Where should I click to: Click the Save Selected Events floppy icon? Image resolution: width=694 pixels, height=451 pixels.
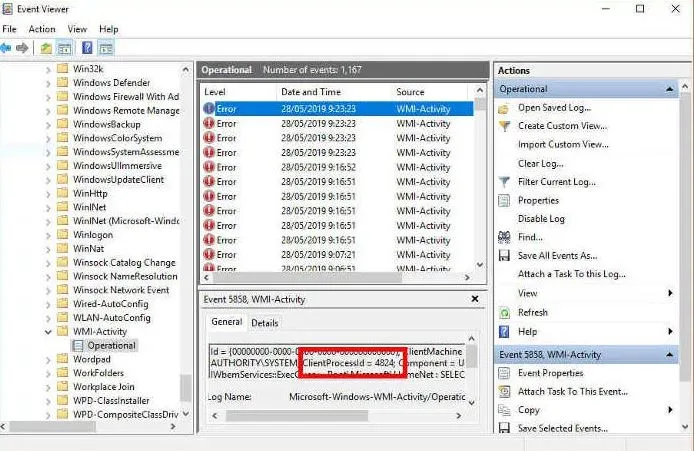click(504, 428)
